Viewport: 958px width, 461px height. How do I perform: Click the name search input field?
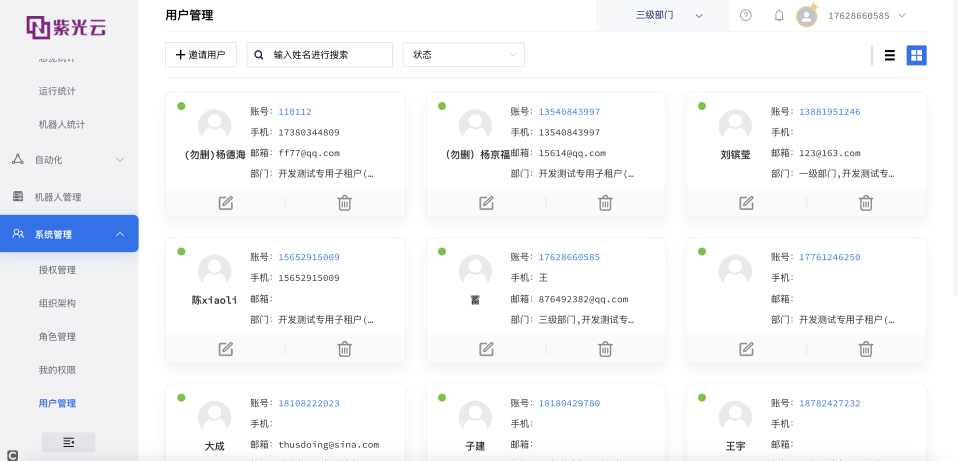pyautogui.click(x=328, y=55)
